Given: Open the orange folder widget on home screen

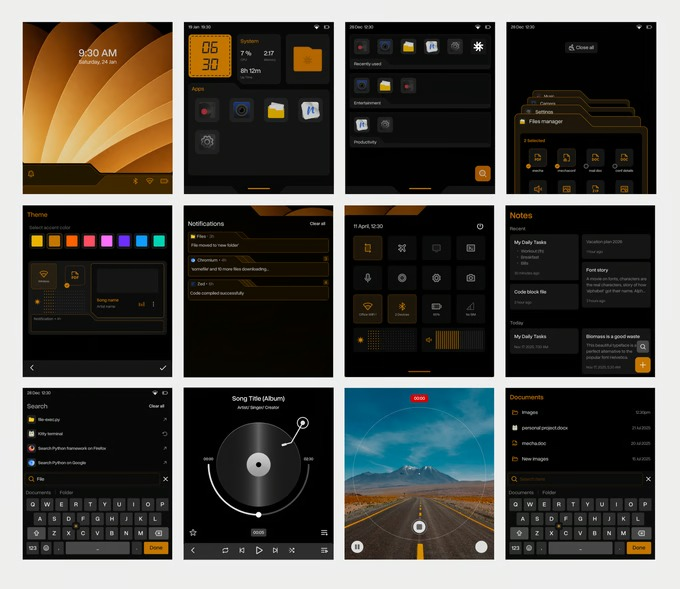Looking at the screenshot, I should pos(308,58).
